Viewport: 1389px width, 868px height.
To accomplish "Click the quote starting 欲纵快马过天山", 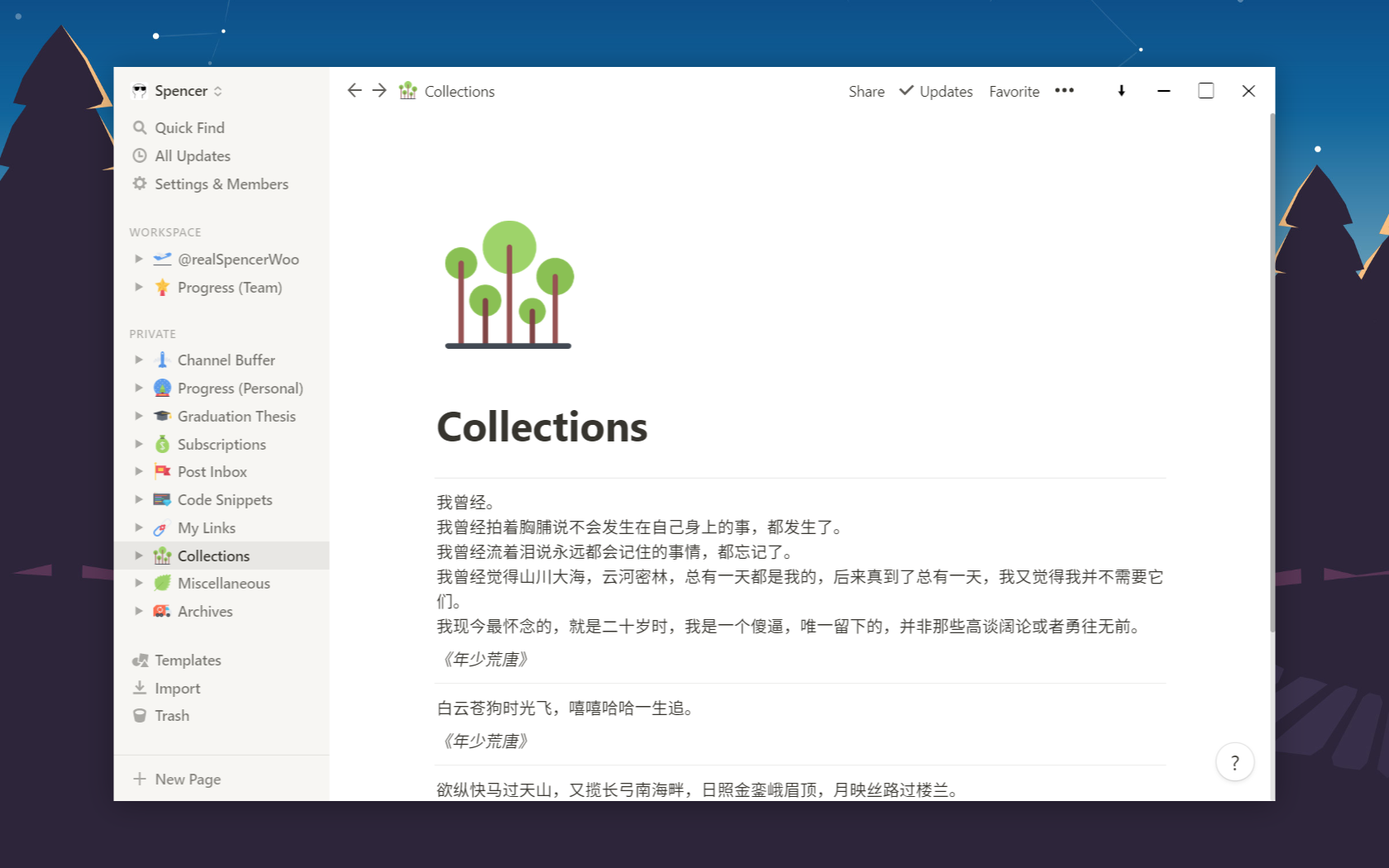I will point(698,789).
